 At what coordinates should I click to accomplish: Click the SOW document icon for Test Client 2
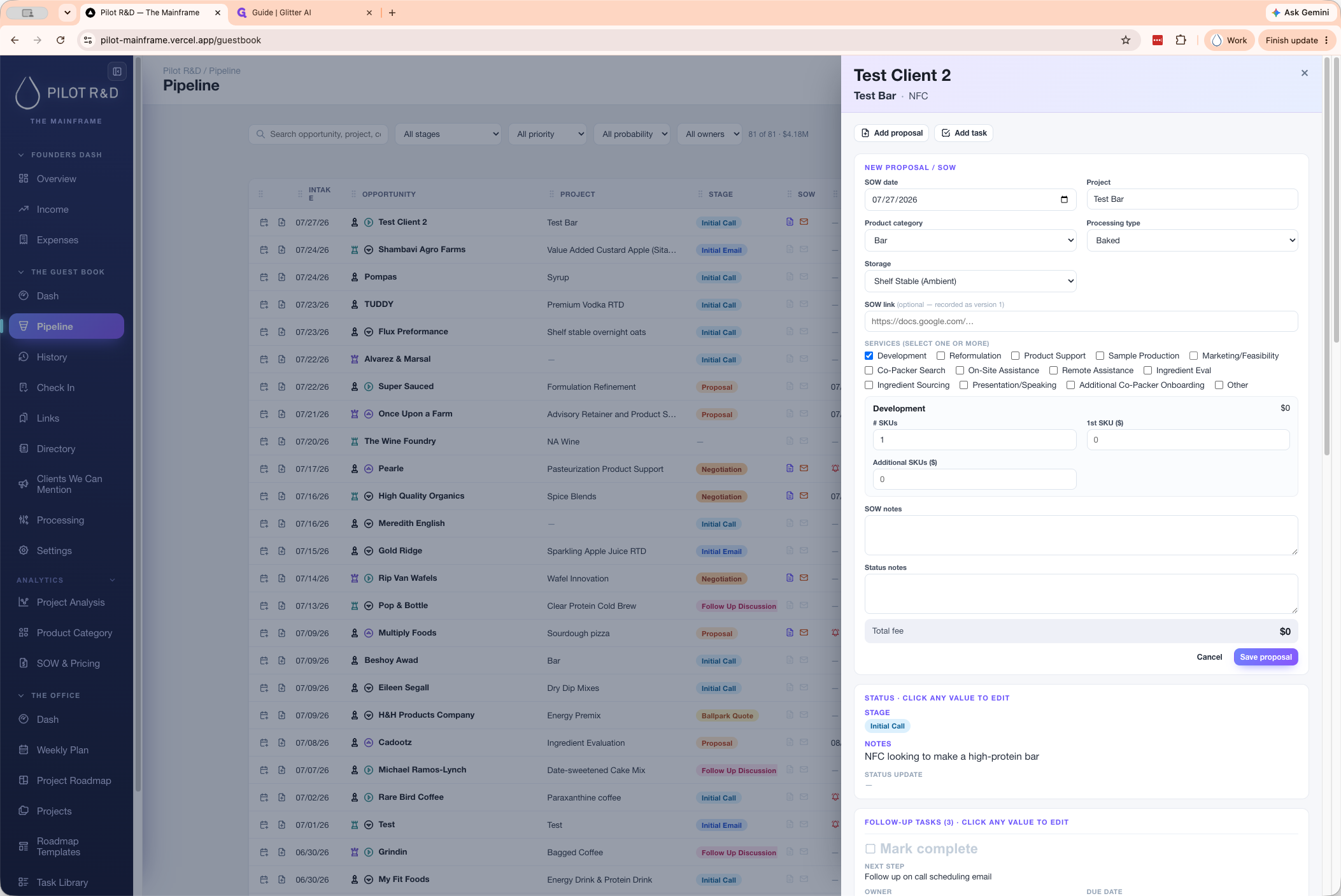click(x=790, y=222)
